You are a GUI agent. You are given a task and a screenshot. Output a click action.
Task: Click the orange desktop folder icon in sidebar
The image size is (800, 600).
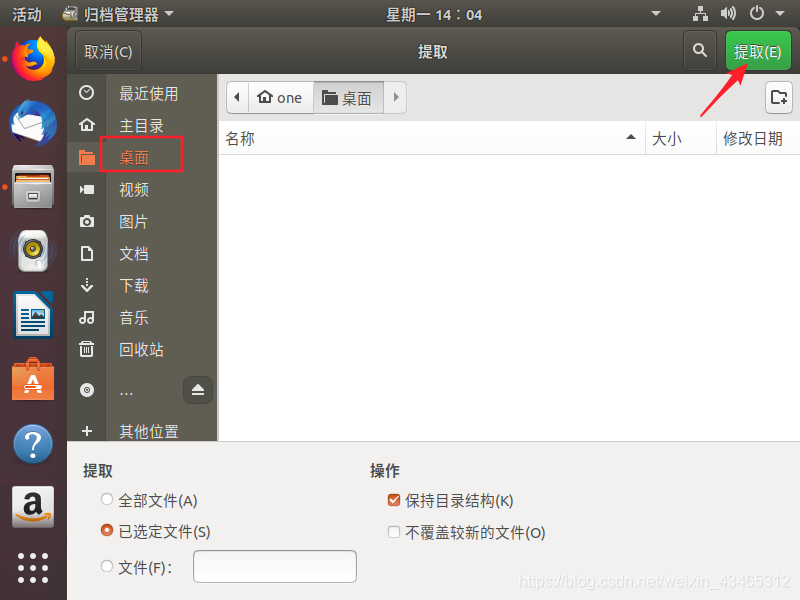pyautogui.click(x=87, y=158)
